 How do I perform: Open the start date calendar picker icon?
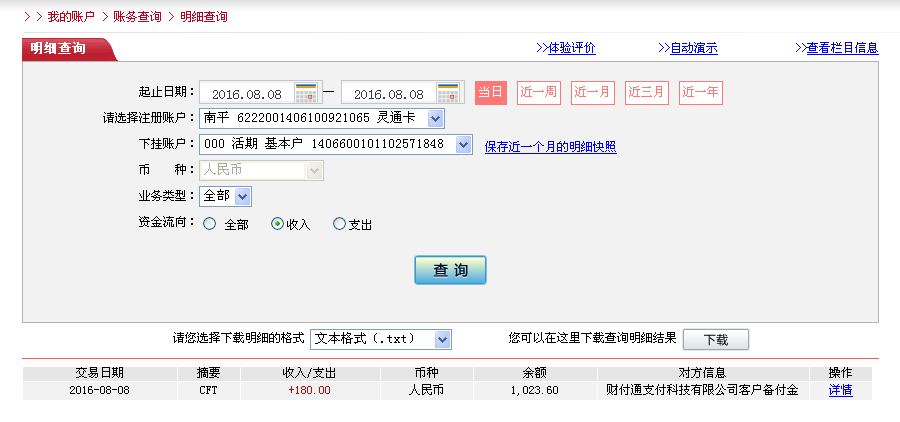[x=306, y=92]
